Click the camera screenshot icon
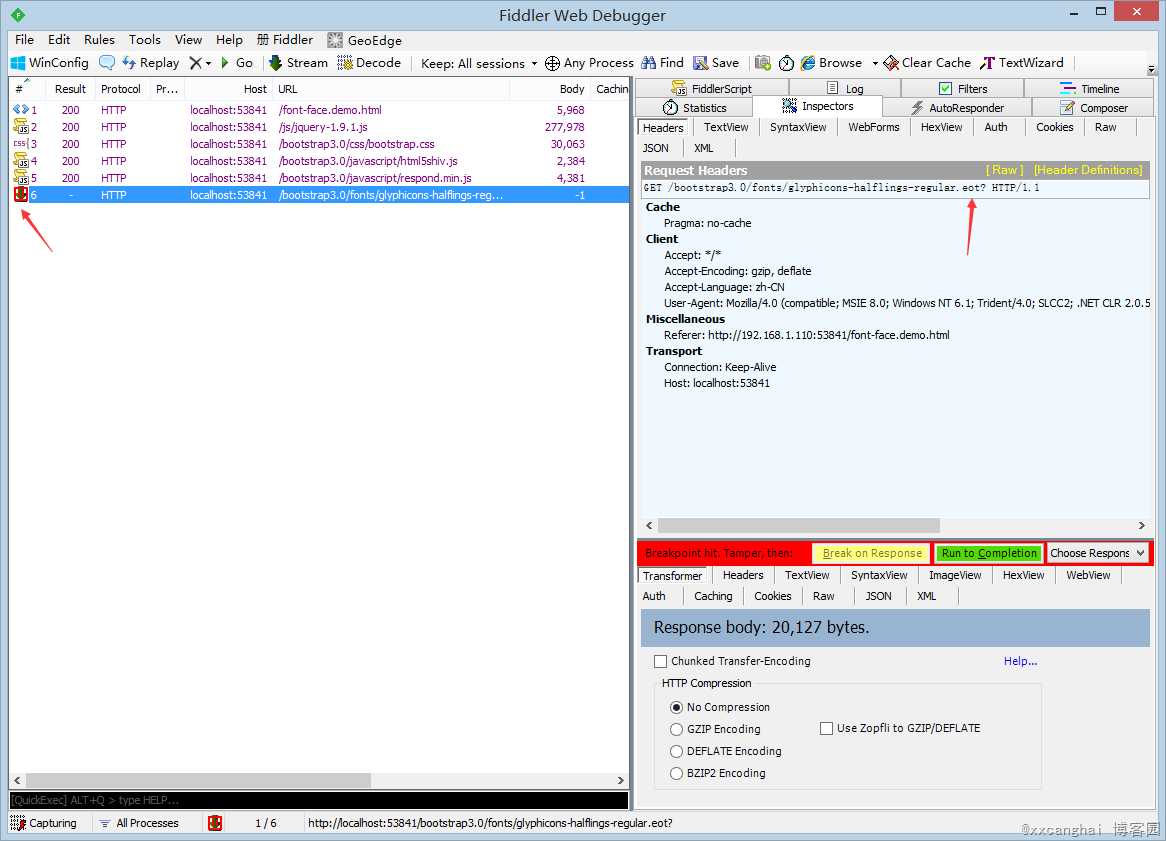This screenshot has width=1166, height=841. pyautogui.click(x=762, y=63)
